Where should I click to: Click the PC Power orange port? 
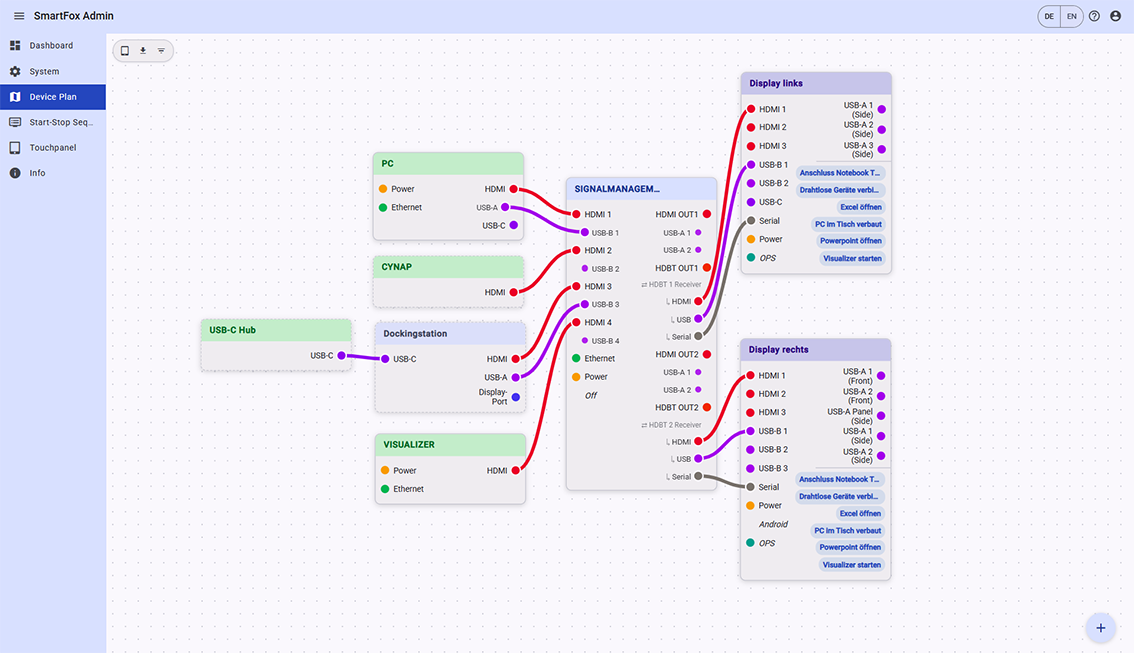[x=383, y=189]
